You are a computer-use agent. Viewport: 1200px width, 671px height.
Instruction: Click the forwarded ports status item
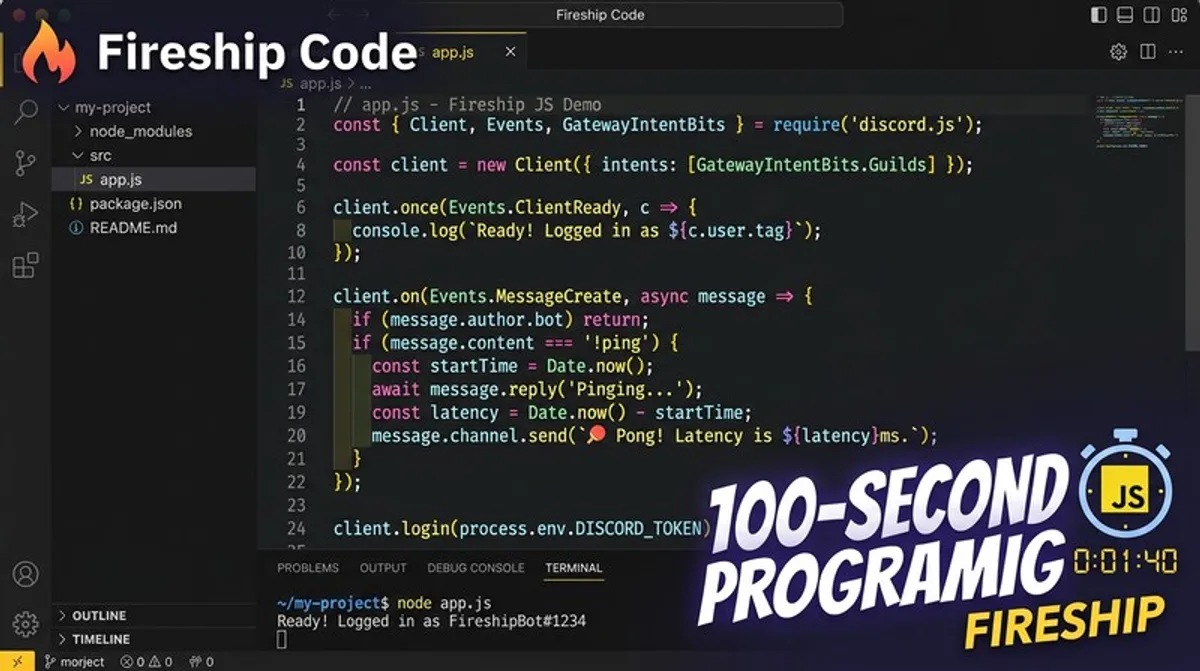200,661
